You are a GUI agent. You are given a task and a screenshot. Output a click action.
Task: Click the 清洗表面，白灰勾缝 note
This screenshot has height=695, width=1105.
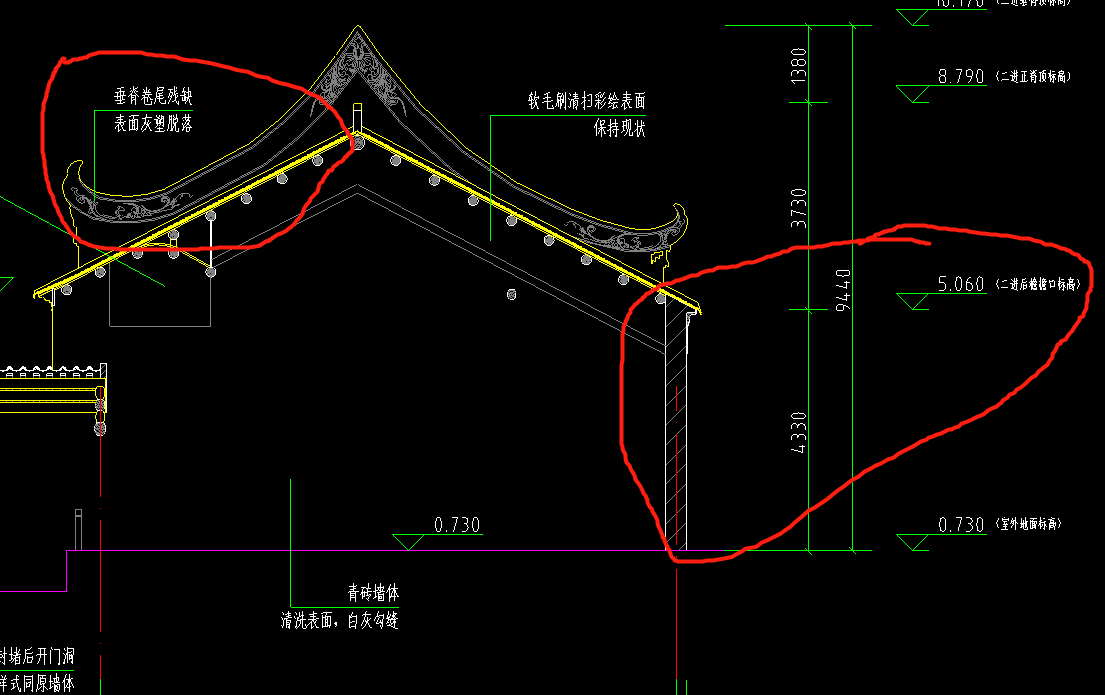(x=340, y=620)
